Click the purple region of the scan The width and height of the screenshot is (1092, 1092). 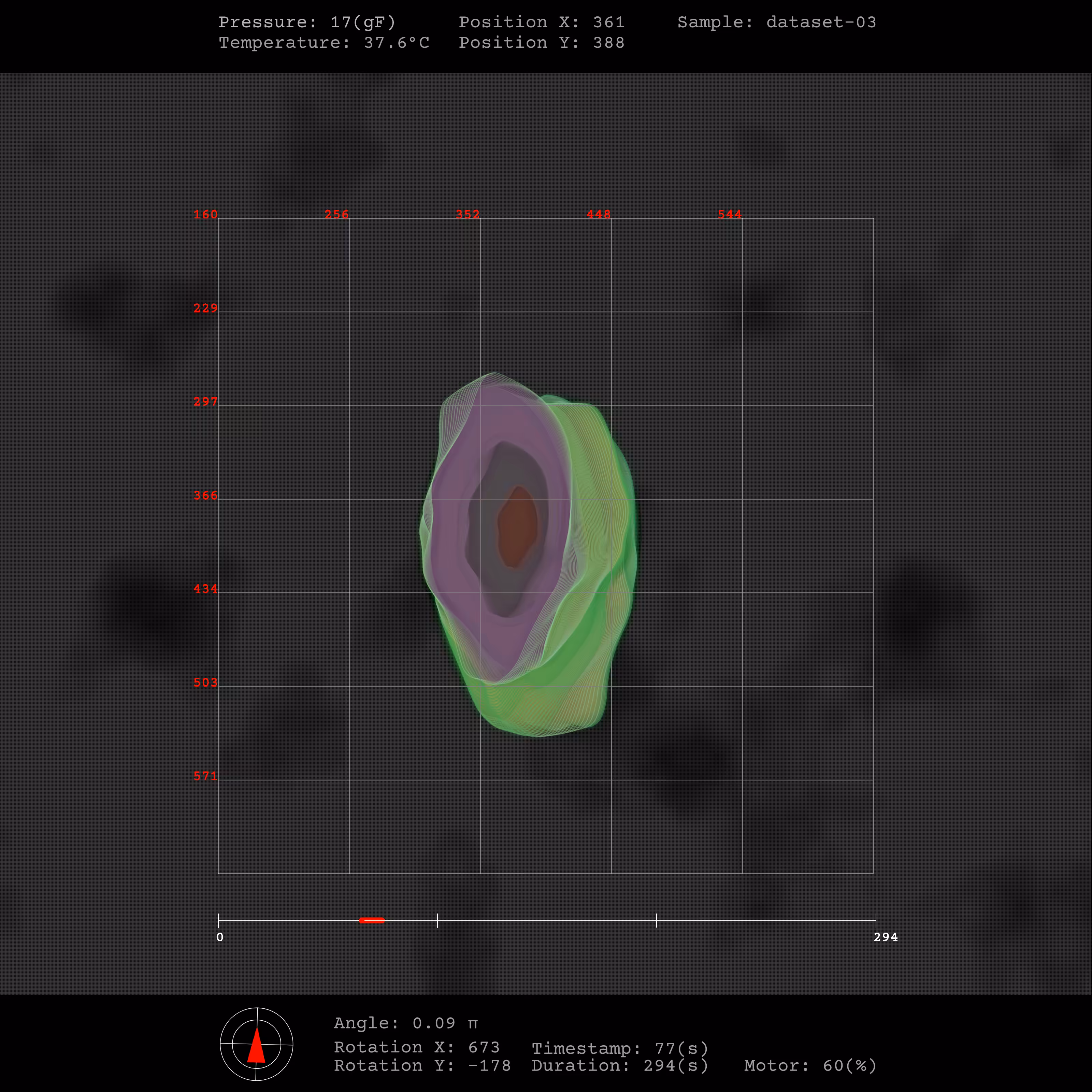[x=452, y=526]
